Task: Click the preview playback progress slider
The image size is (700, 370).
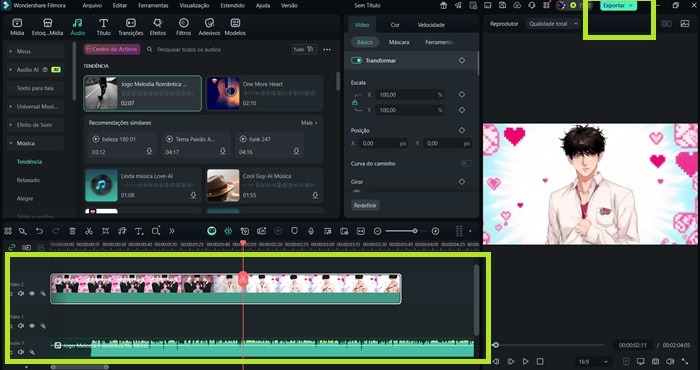Action: (549, 345)
